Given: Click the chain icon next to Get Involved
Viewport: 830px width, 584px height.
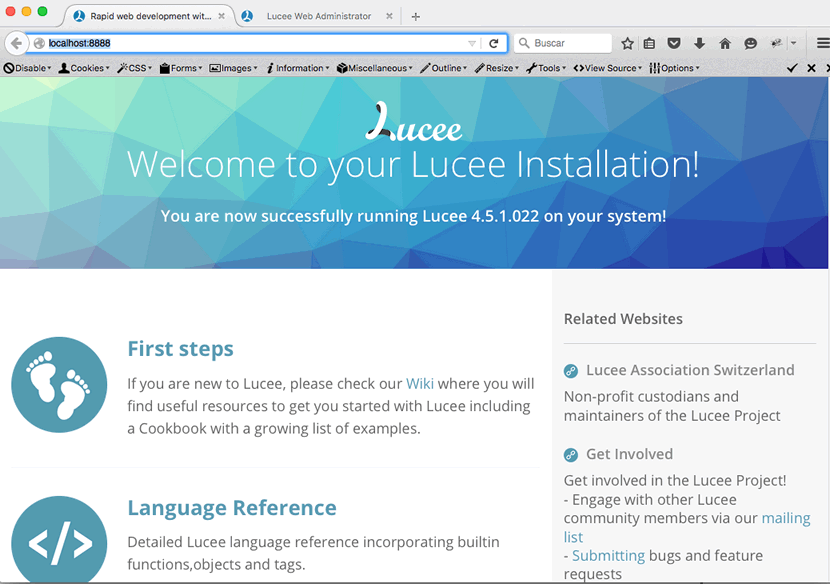Looking at the screenshot, I should 571,455.
